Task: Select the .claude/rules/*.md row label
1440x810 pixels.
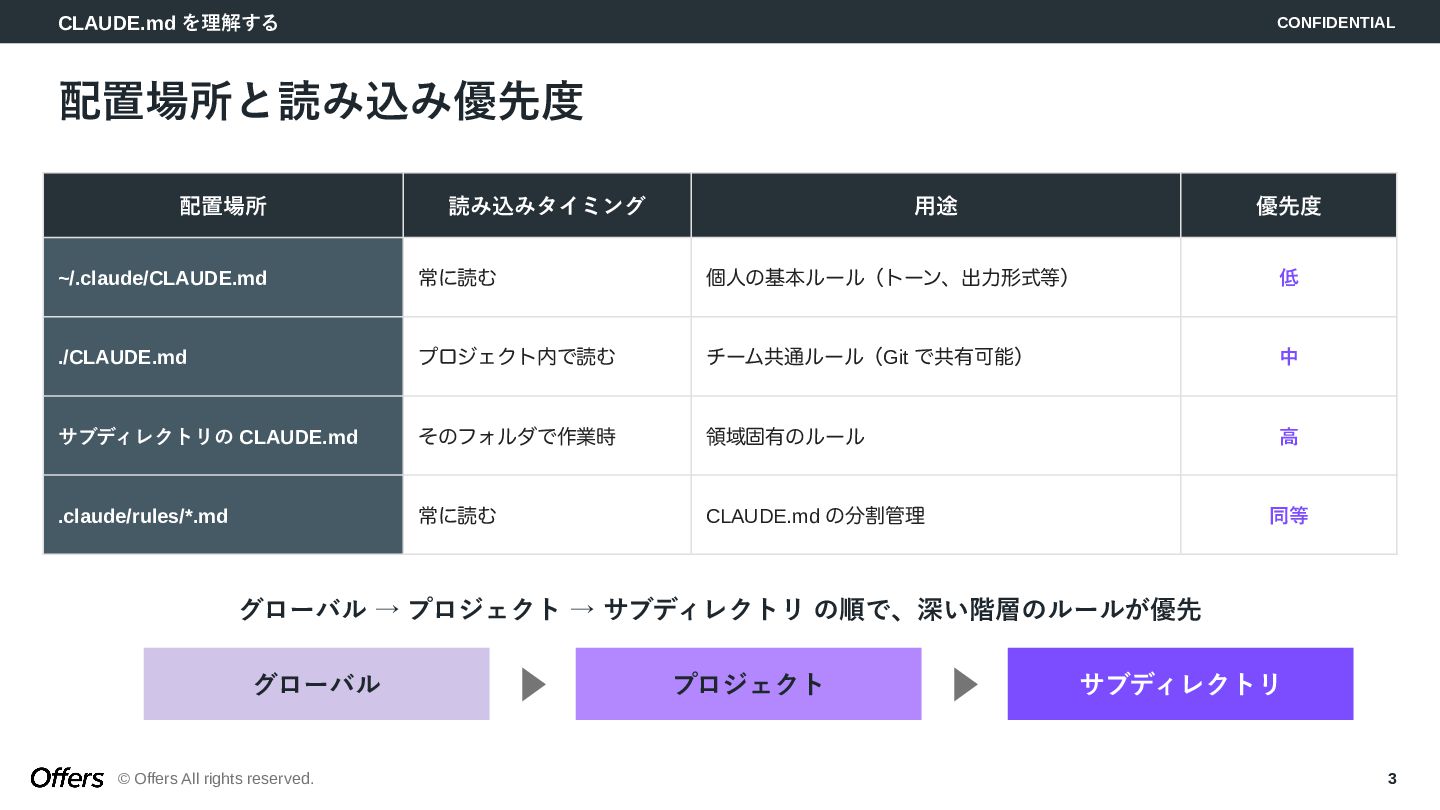Action: [143, 516]
